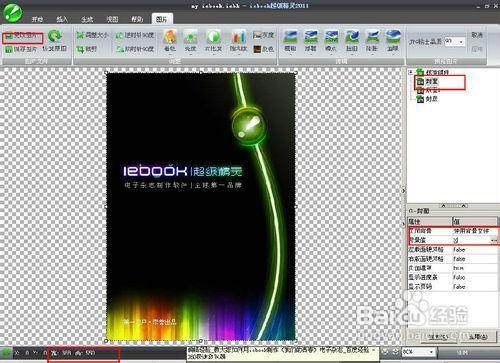Image resolution: width=500 pixels, height=363 pixels.
Task: Click the 属性 column header
Action: pos(430,221)
